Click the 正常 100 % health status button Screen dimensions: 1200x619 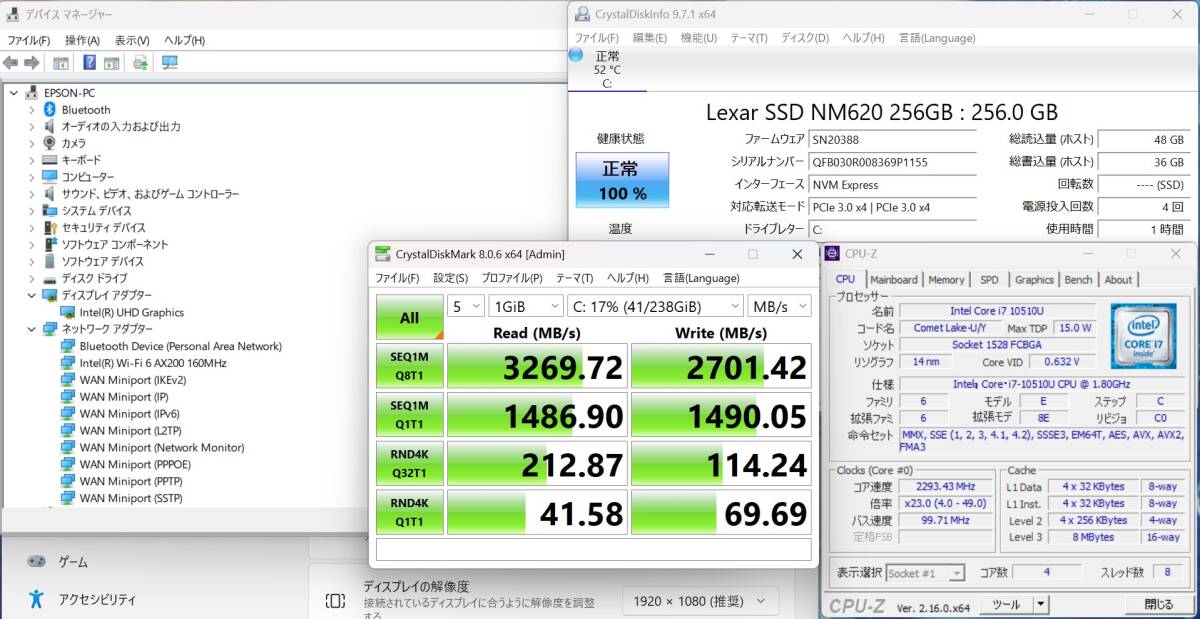pyautogui.click(x=622, y=180)
